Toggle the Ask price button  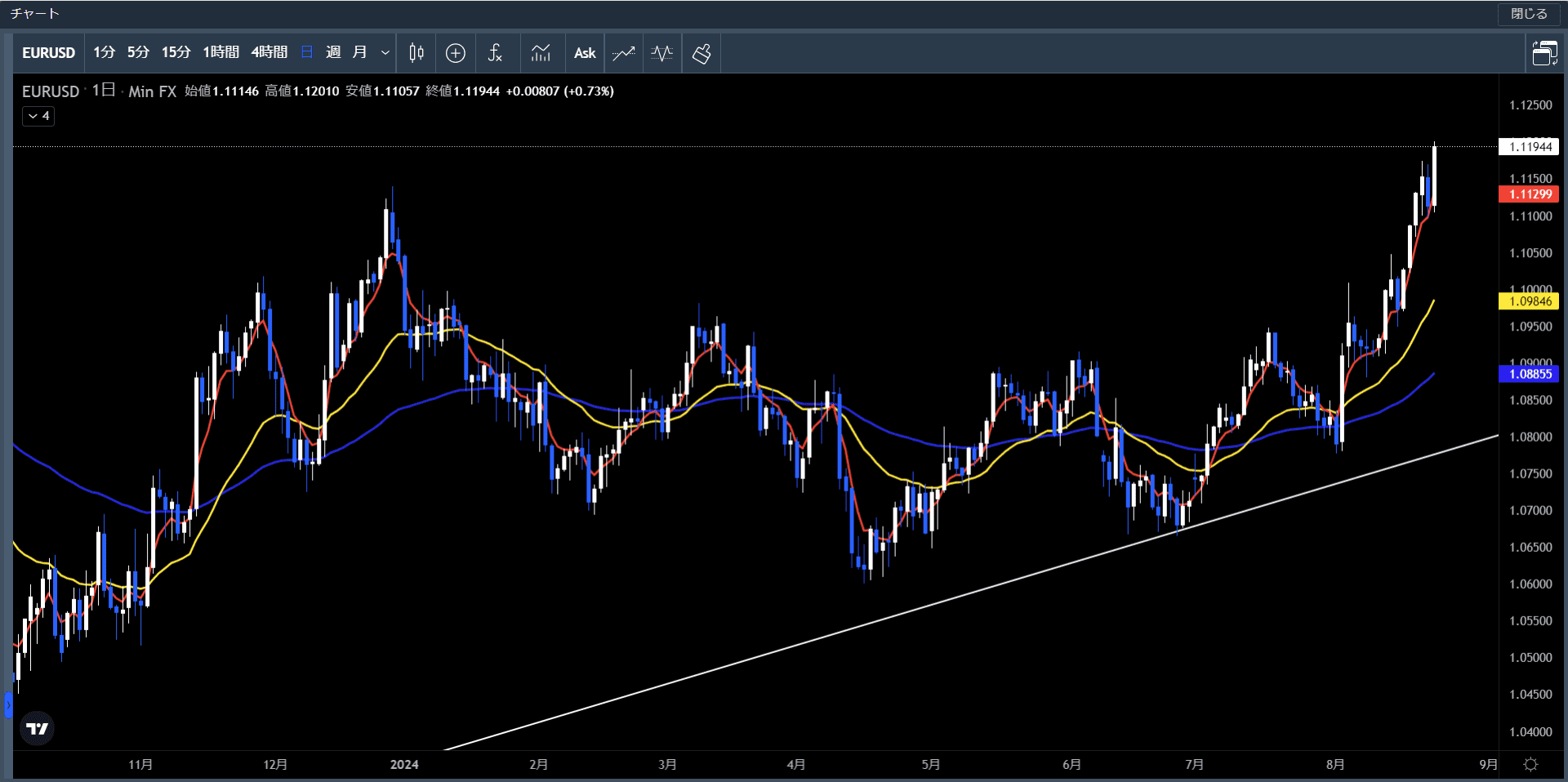coord(585,53)
